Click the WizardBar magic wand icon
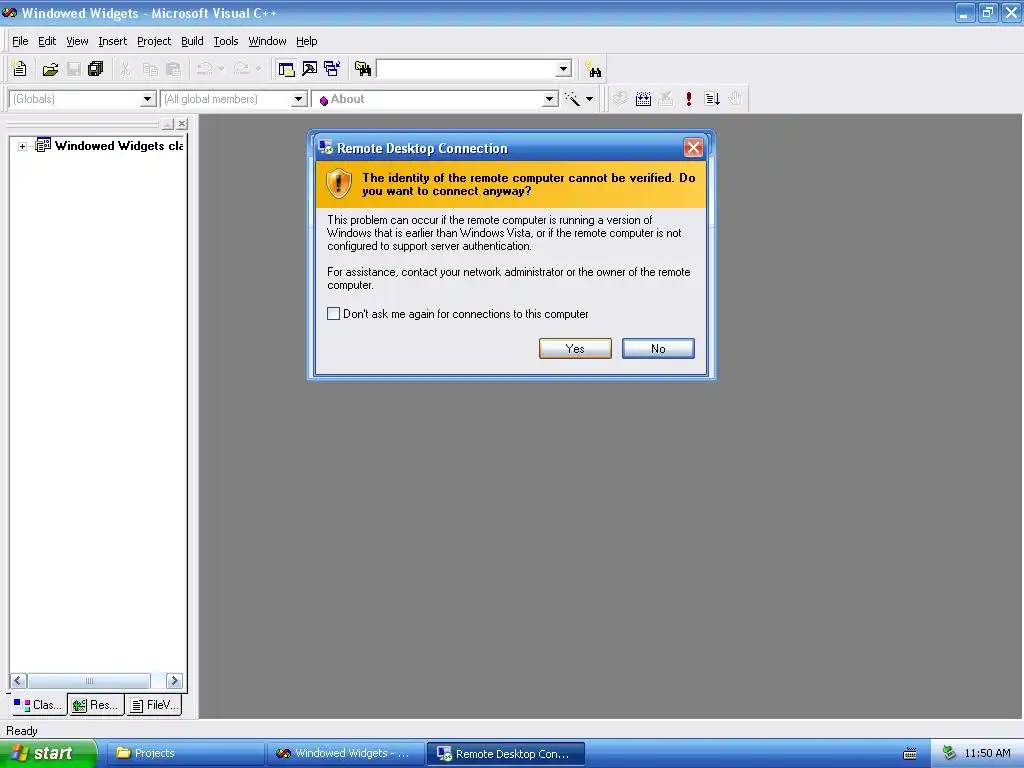Image resolution: width=1024 pixels, height=768 pixels. [572, 99]
